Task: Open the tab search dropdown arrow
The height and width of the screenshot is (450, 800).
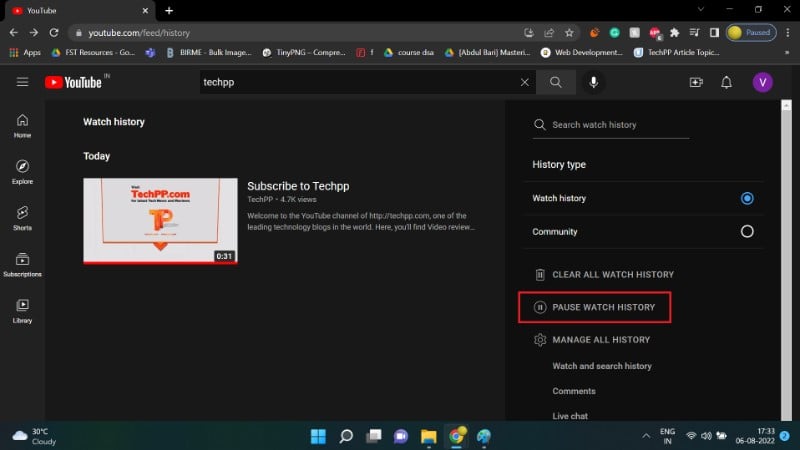Action: 701,9
